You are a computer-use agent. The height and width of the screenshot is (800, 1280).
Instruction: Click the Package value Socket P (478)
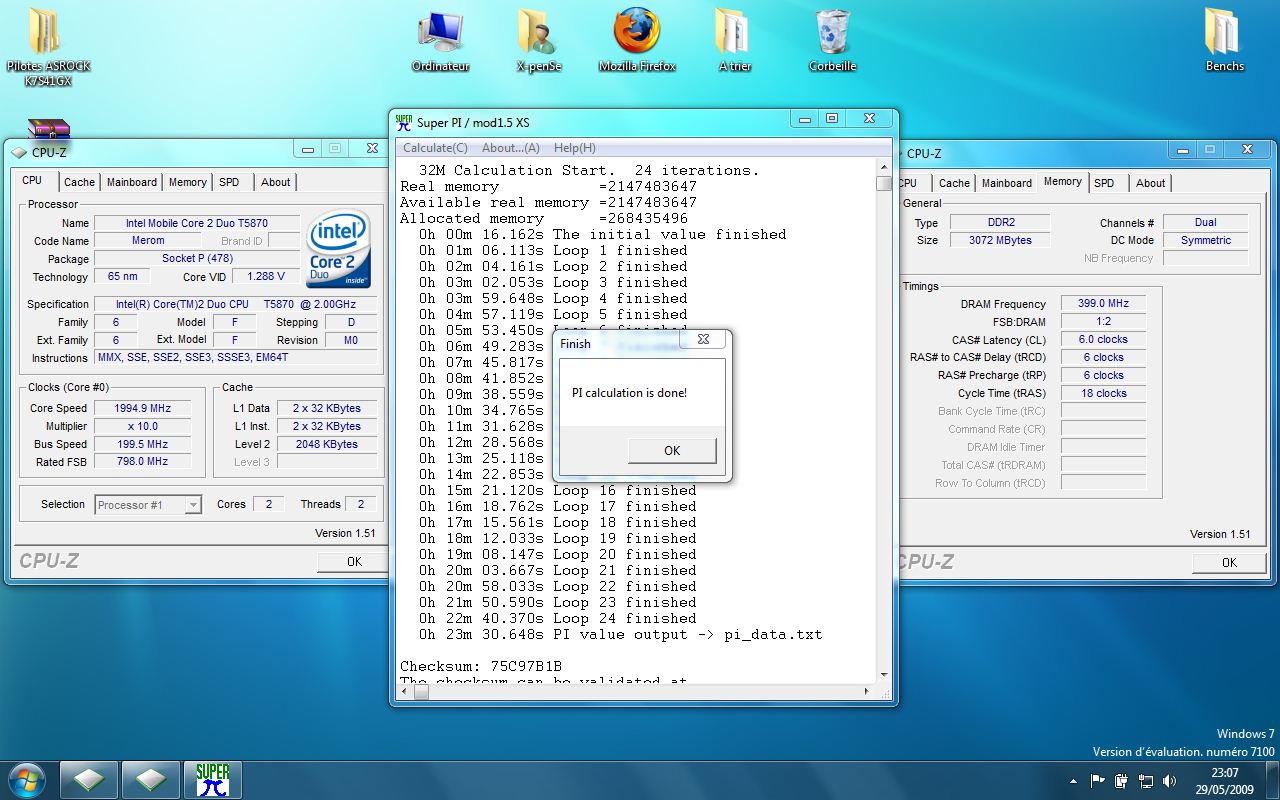[197, 259]
